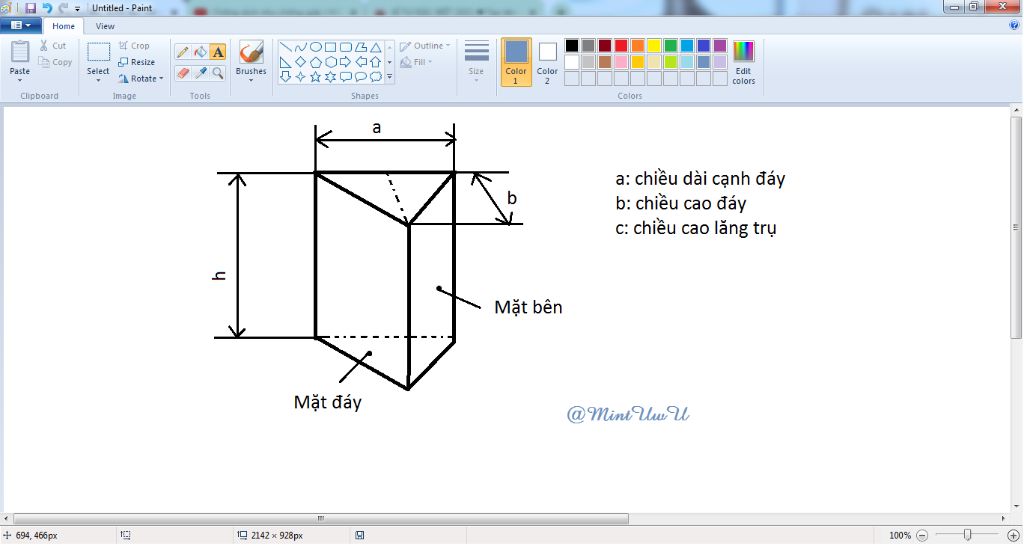
Task: Pick the Polygon shape
Action: (x=360, y=47)
